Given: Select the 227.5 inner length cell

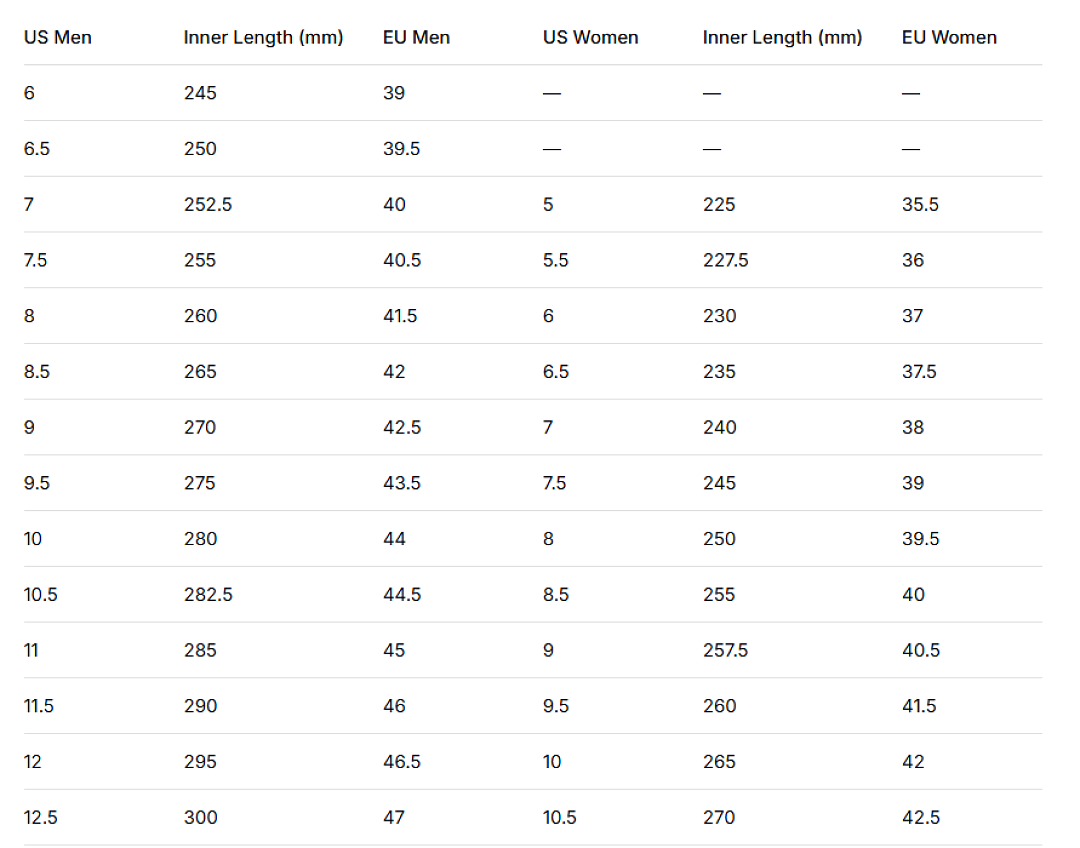Looking at the screenshot, I should pos(725,260).
